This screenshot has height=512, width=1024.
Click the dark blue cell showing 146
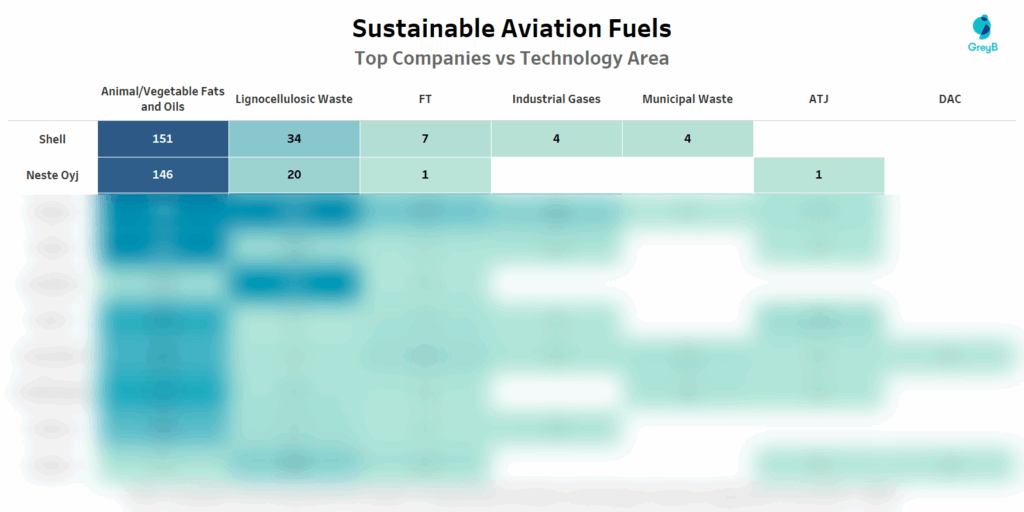(x=163, y=175)
